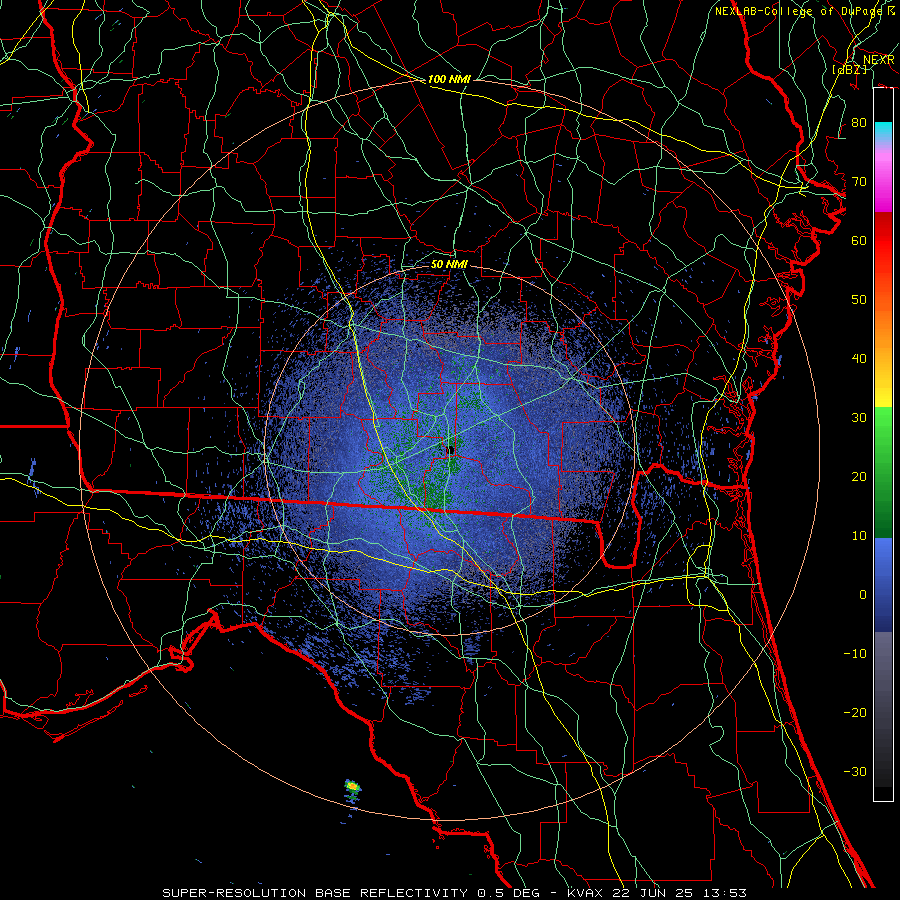Click the black radar site marker at center

click(x=451, y=449)
